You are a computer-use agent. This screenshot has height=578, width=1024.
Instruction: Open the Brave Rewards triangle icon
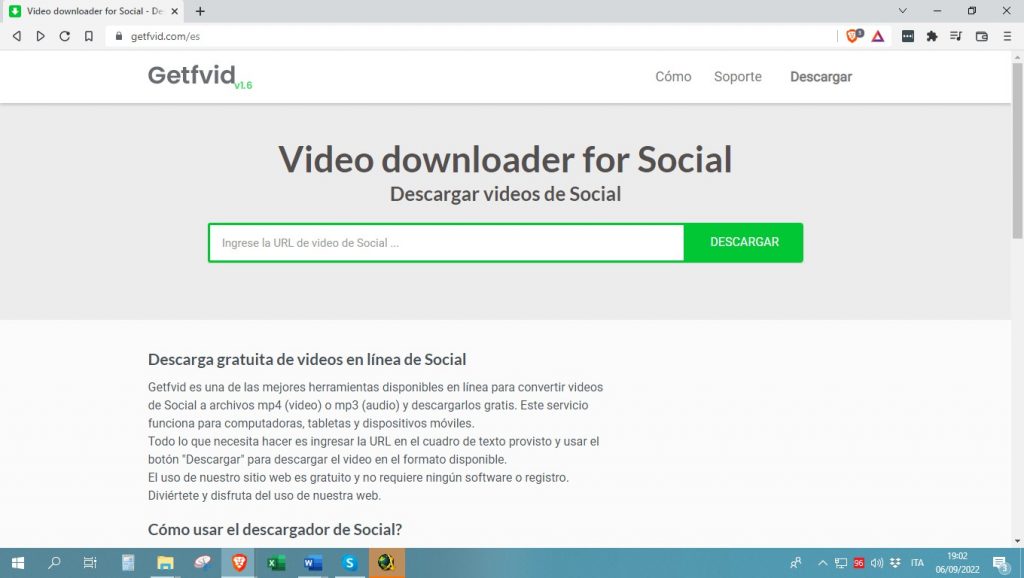(877, 36)
